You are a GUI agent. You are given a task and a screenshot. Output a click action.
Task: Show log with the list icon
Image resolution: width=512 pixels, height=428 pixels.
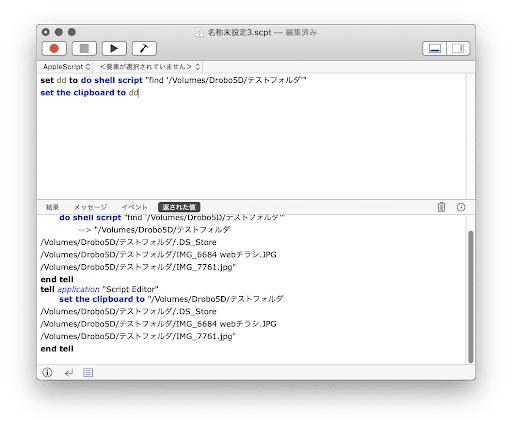[x=88, y=373]
